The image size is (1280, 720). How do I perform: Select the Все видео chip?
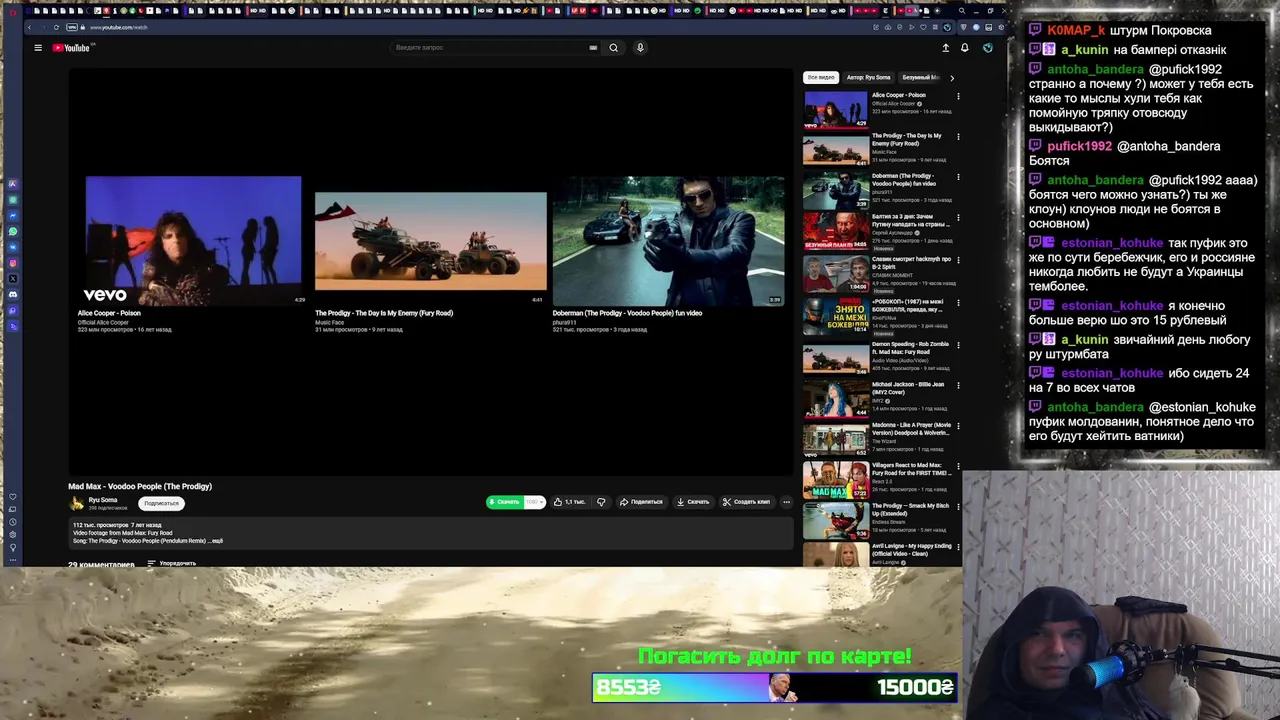click(821, 77)
